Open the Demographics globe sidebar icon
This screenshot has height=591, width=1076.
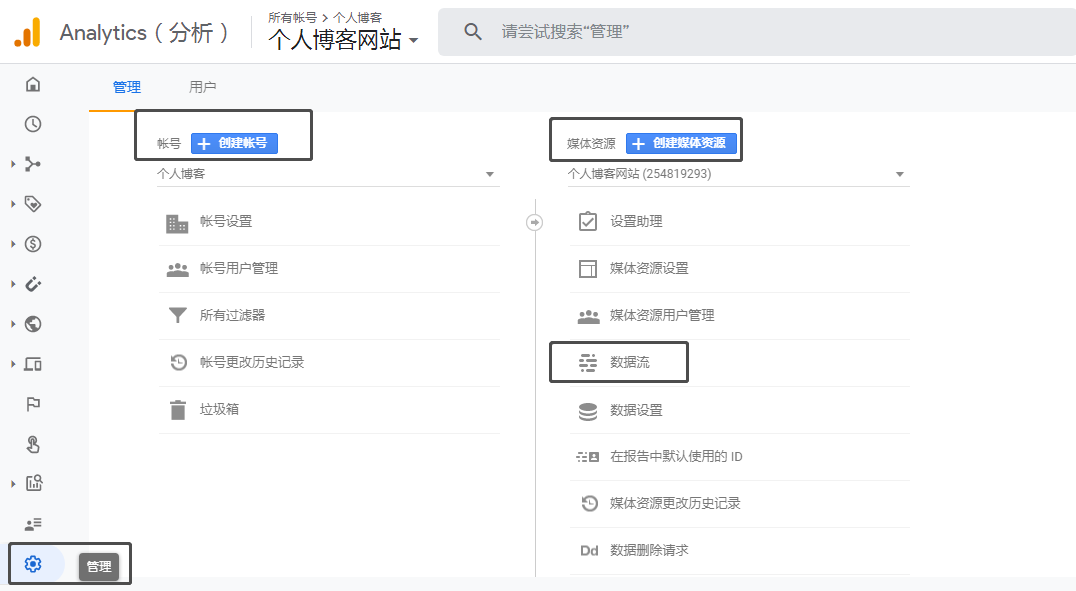[33, 324]
